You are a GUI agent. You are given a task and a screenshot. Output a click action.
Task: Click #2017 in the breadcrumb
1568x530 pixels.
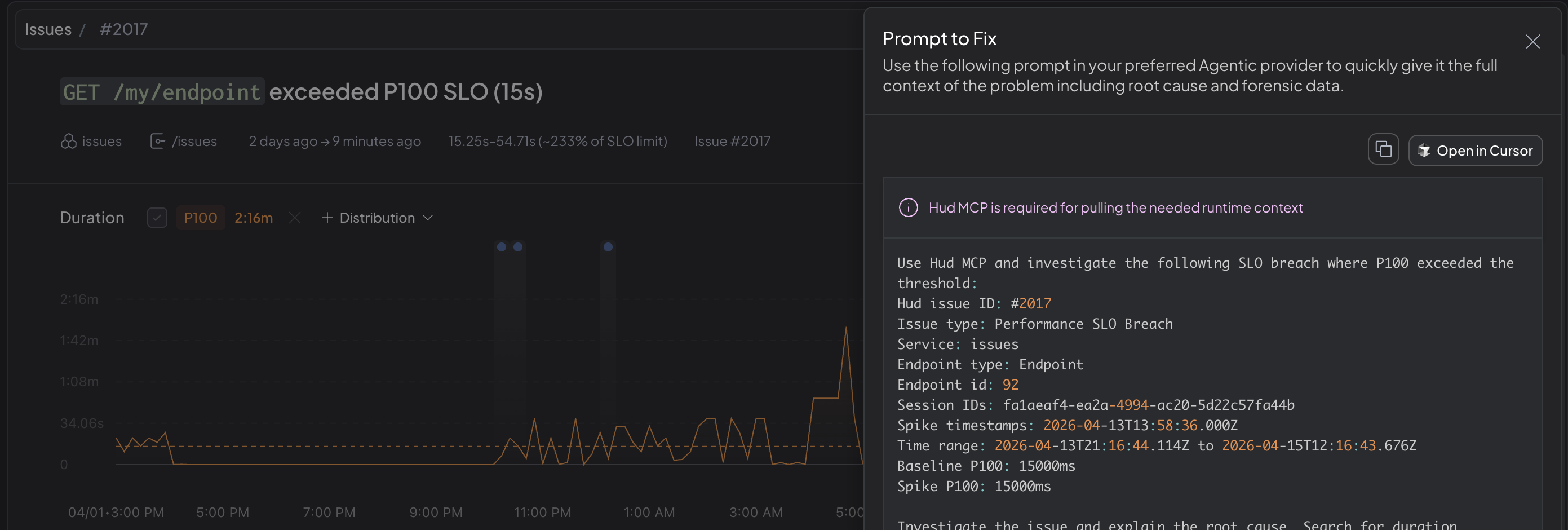[x=124, y=29]
